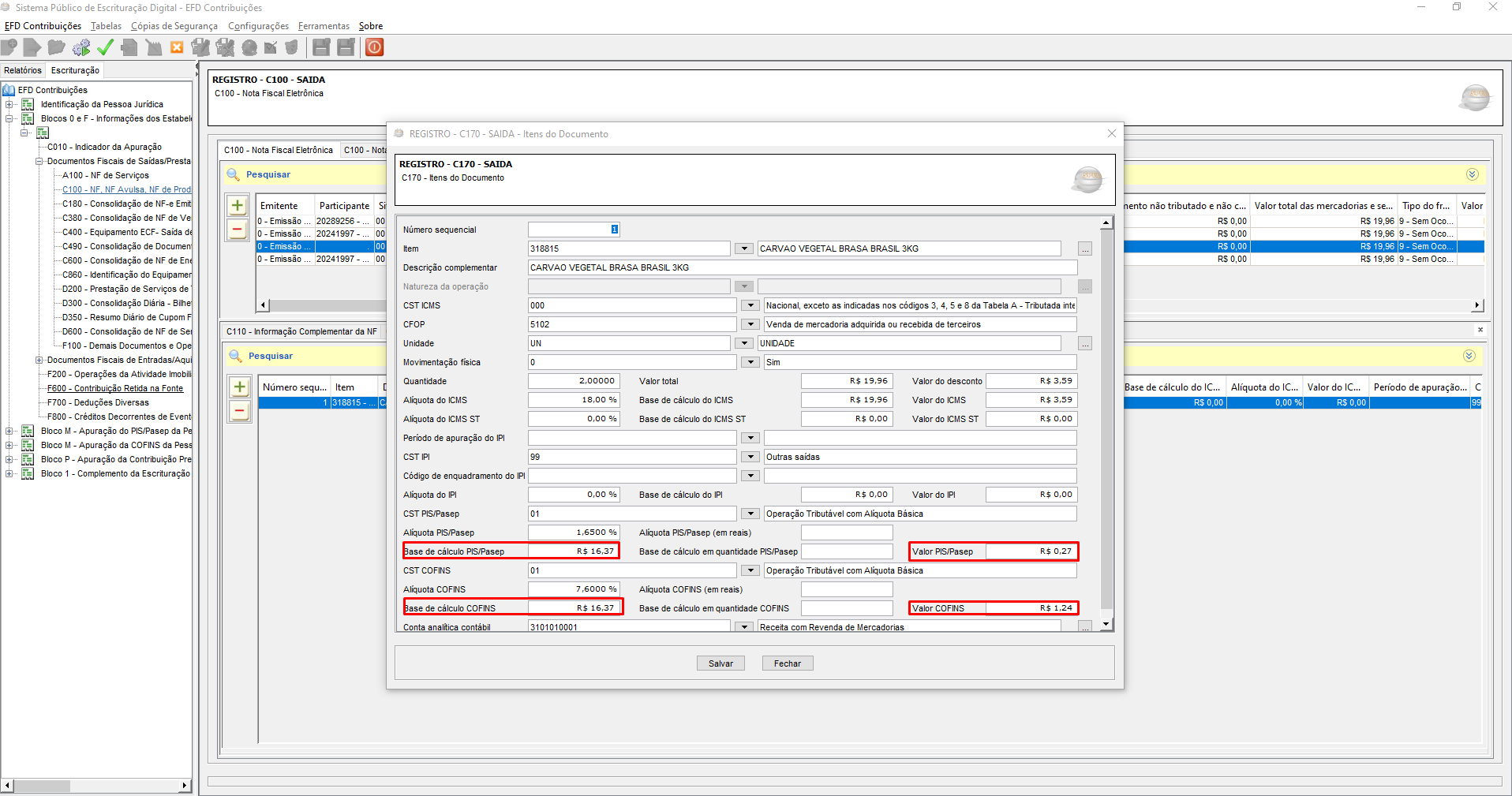Switch to the Relatórios tab

click(23, 70)
